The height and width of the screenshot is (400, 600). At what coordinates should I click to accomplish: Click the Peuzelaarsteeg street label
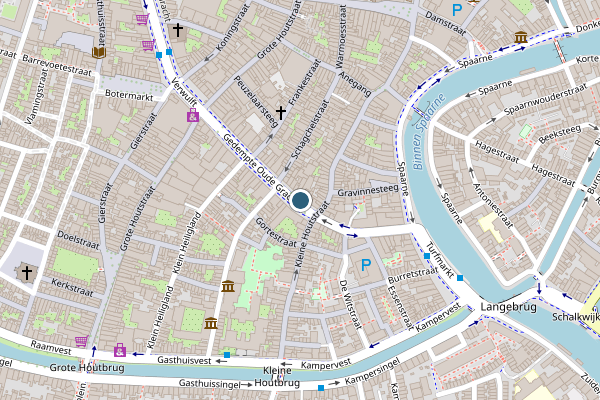tap(255, 101)
